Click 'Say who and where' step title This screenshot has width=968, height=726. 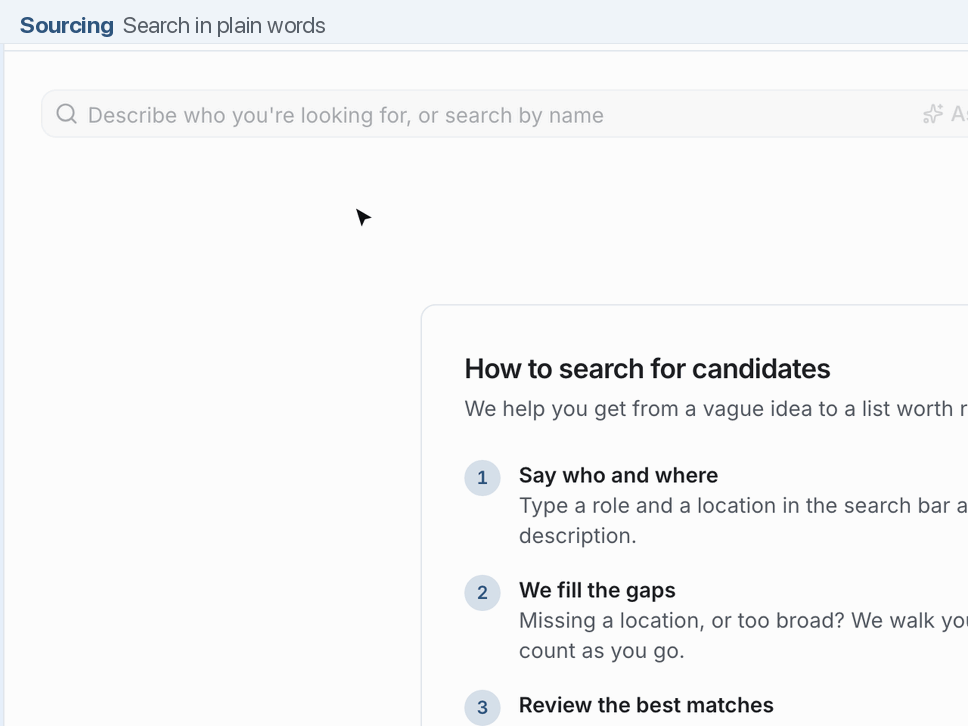tap(618, 475)
